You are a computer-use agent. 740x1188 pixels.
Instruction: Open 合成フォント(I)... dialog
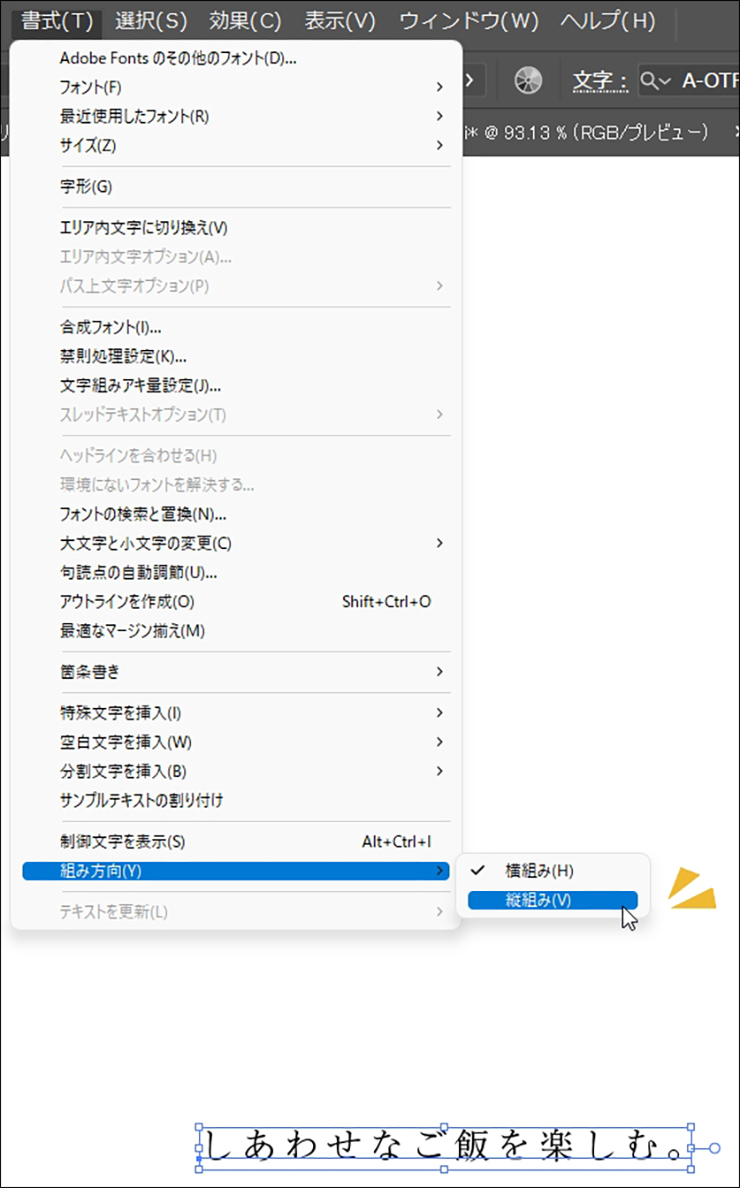pos(111,327)
